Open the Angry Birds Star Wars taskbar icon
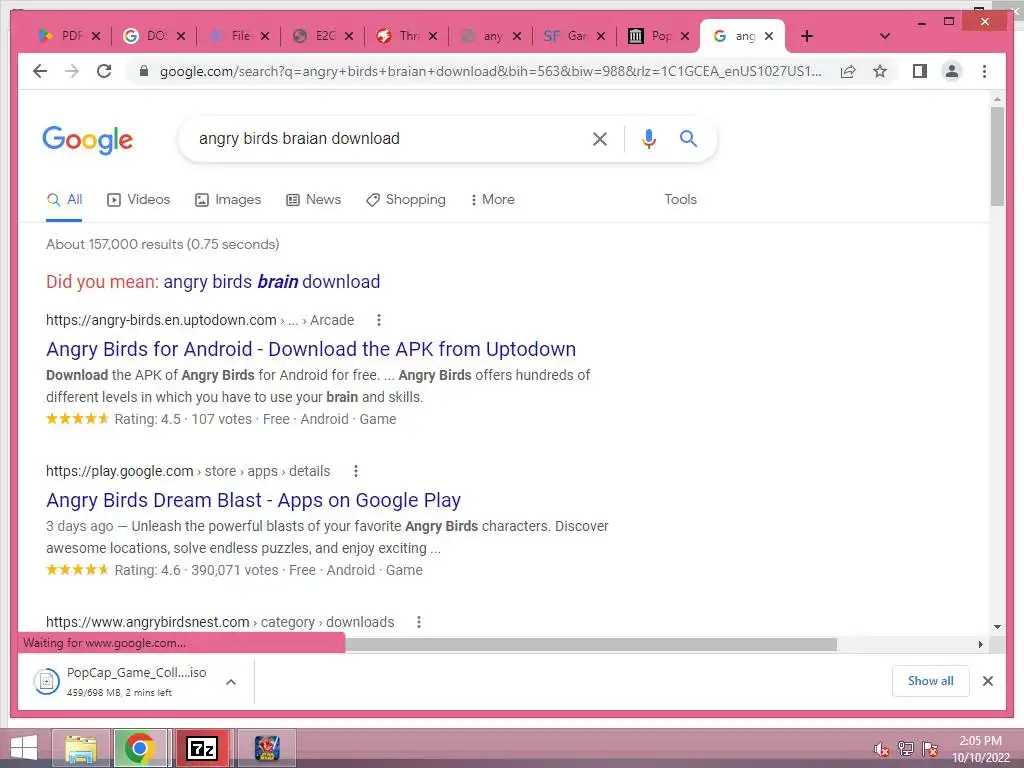1024x768 pixels. (x=267, y=748)
